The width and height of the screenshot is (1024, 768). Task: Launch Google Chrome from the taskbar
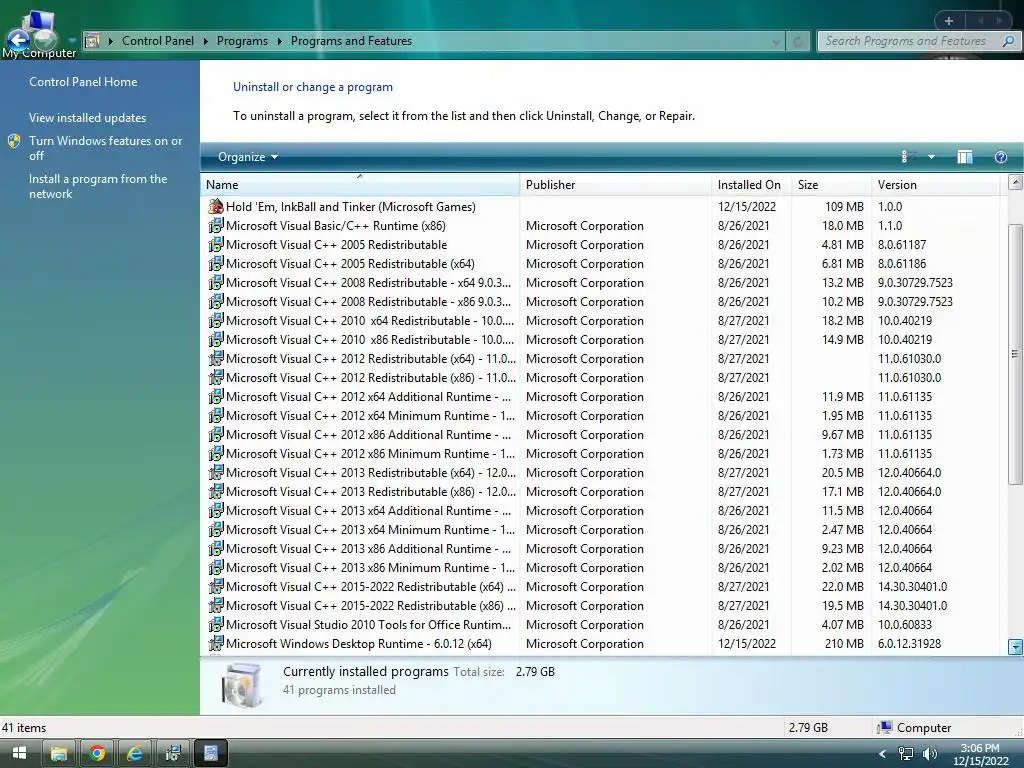click(x=97, y=754)
